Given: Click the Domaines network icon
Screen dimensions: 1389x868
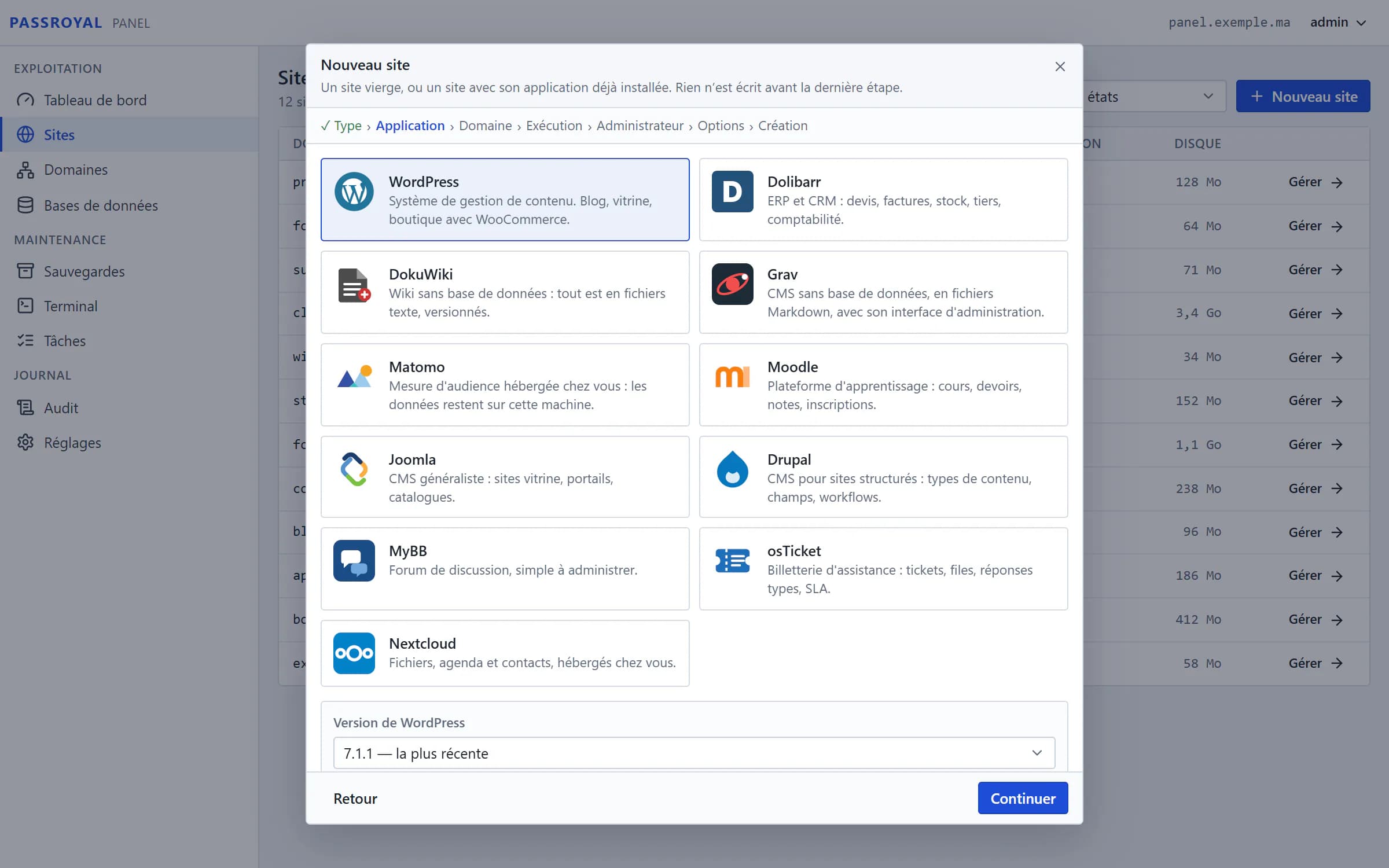Looking at the screenshot, I should [25, 170].
